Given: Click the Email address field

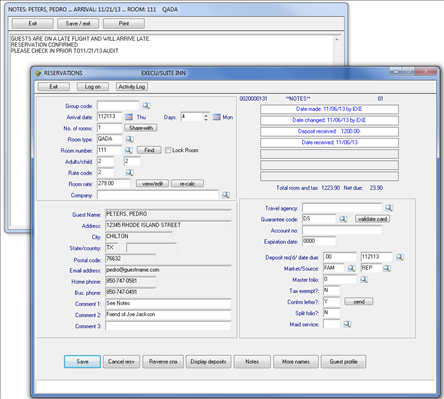Looking at the screenshot, I should 168,270.
